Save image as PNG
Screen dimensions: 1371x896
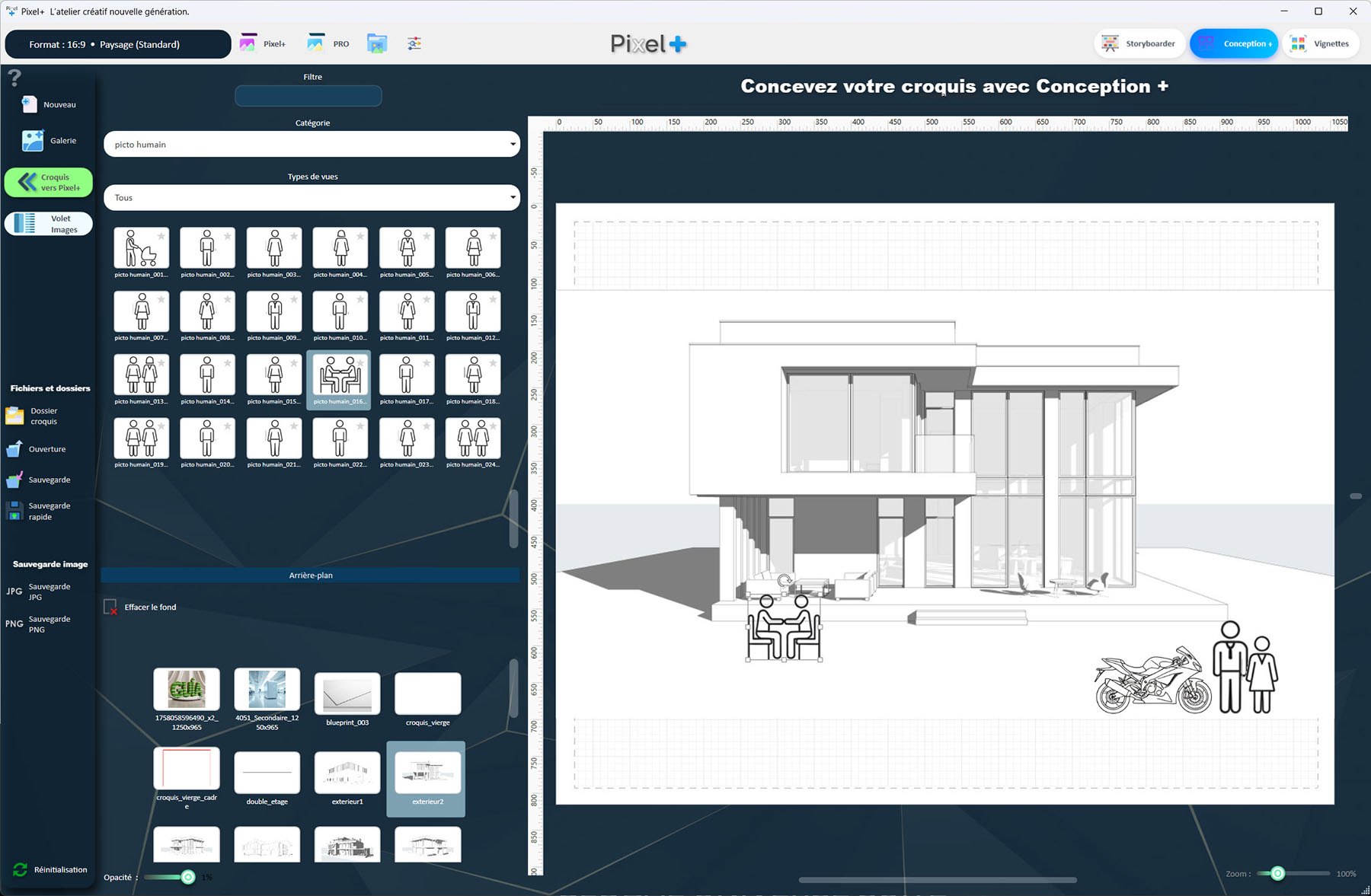coord(14,623)
